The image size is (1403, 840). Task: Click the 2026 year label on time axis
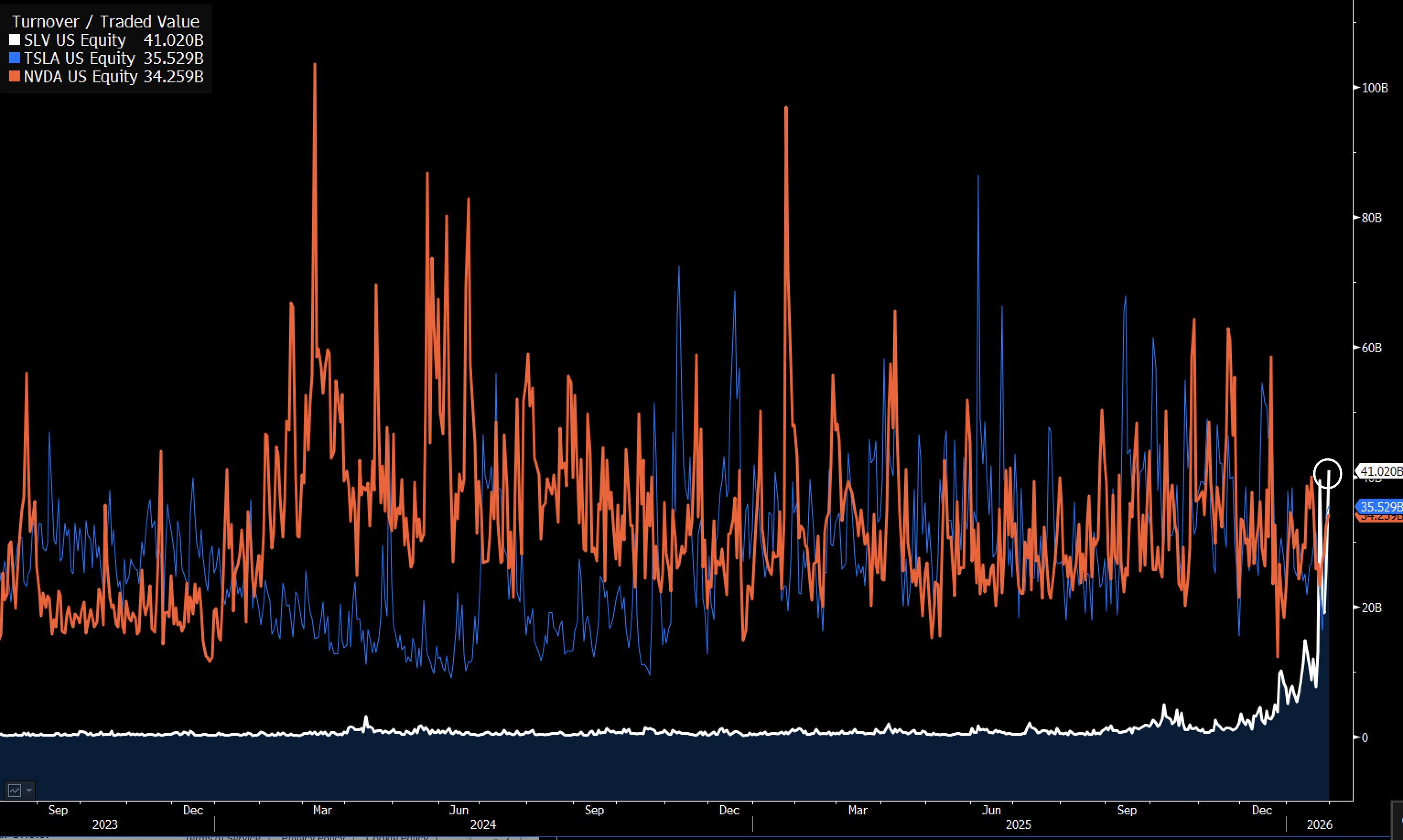pyautogui.click(x=1319, y=825)
